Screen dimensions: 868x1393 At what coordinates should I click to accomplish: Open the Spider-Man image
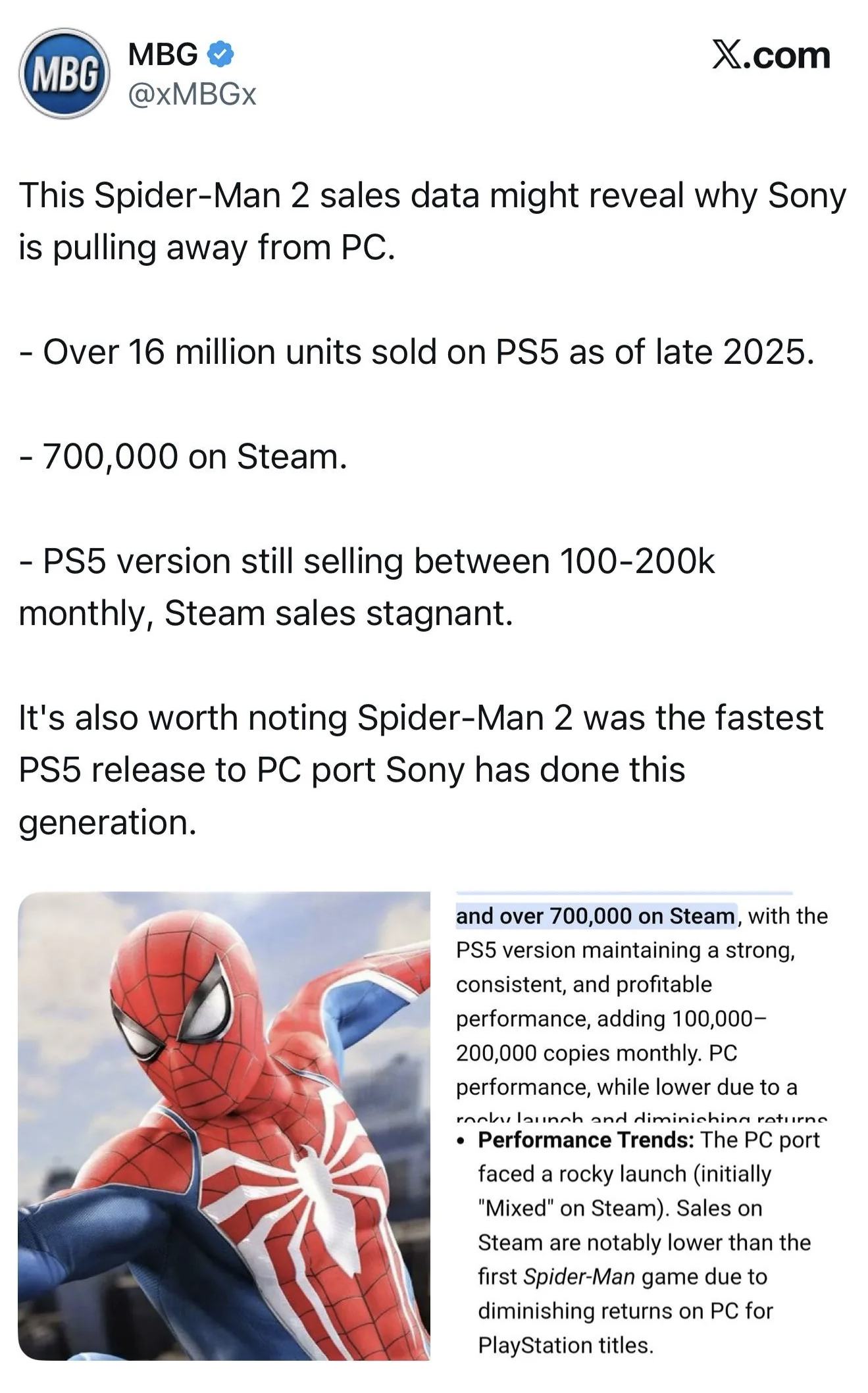point(224,1125)
